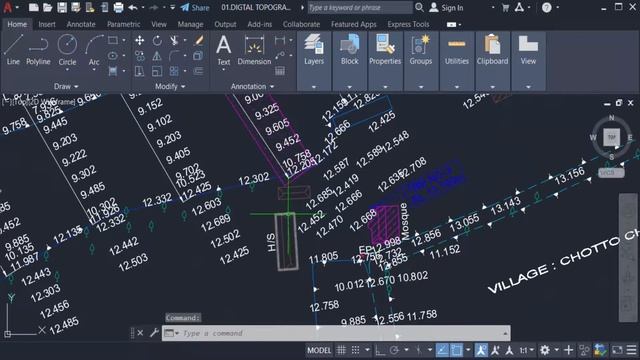Open the Circle options dropdown arrow
Image resolution: width=640 pixels, height=360 pixels.
pos(67,70)
